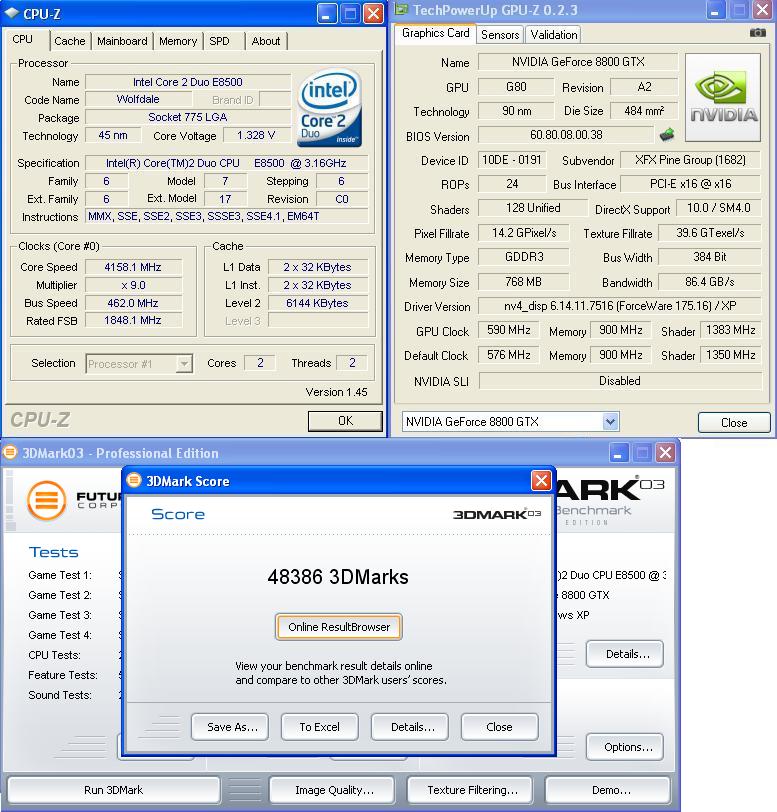
Task: Click Details in the 3DMark Score dialog
Action: pyautogui.click(x=410, y=727)
